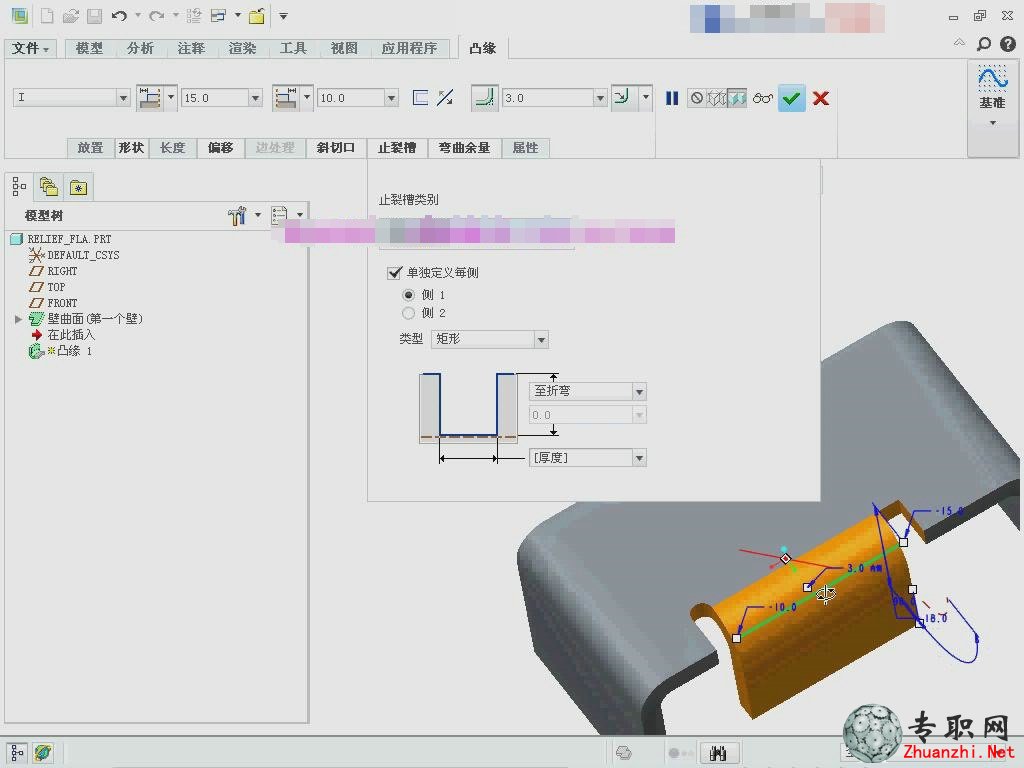The image size is (1024, 768).
Task: Click the Undo arrow icon
Action: pyautogui.click(x=119, y=16)
